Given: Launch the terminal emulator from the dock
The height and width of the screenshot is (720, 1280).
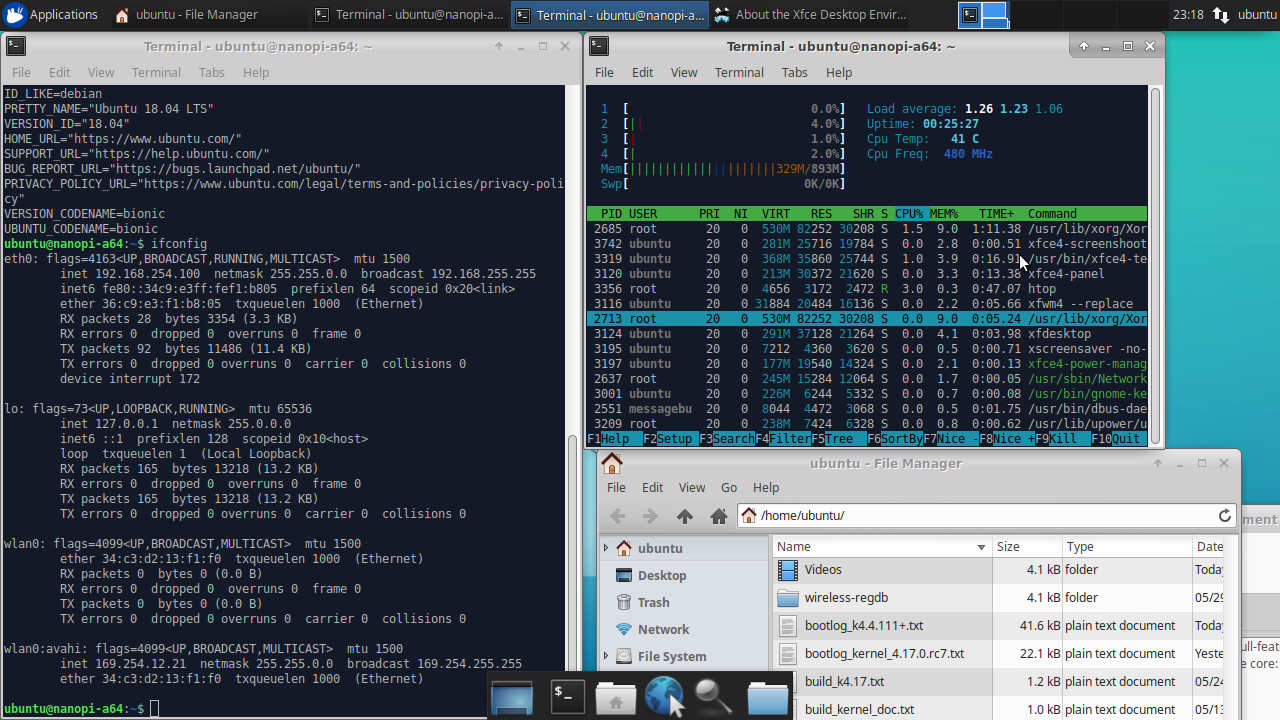Looking at the screenshot, I should (567, 697).
